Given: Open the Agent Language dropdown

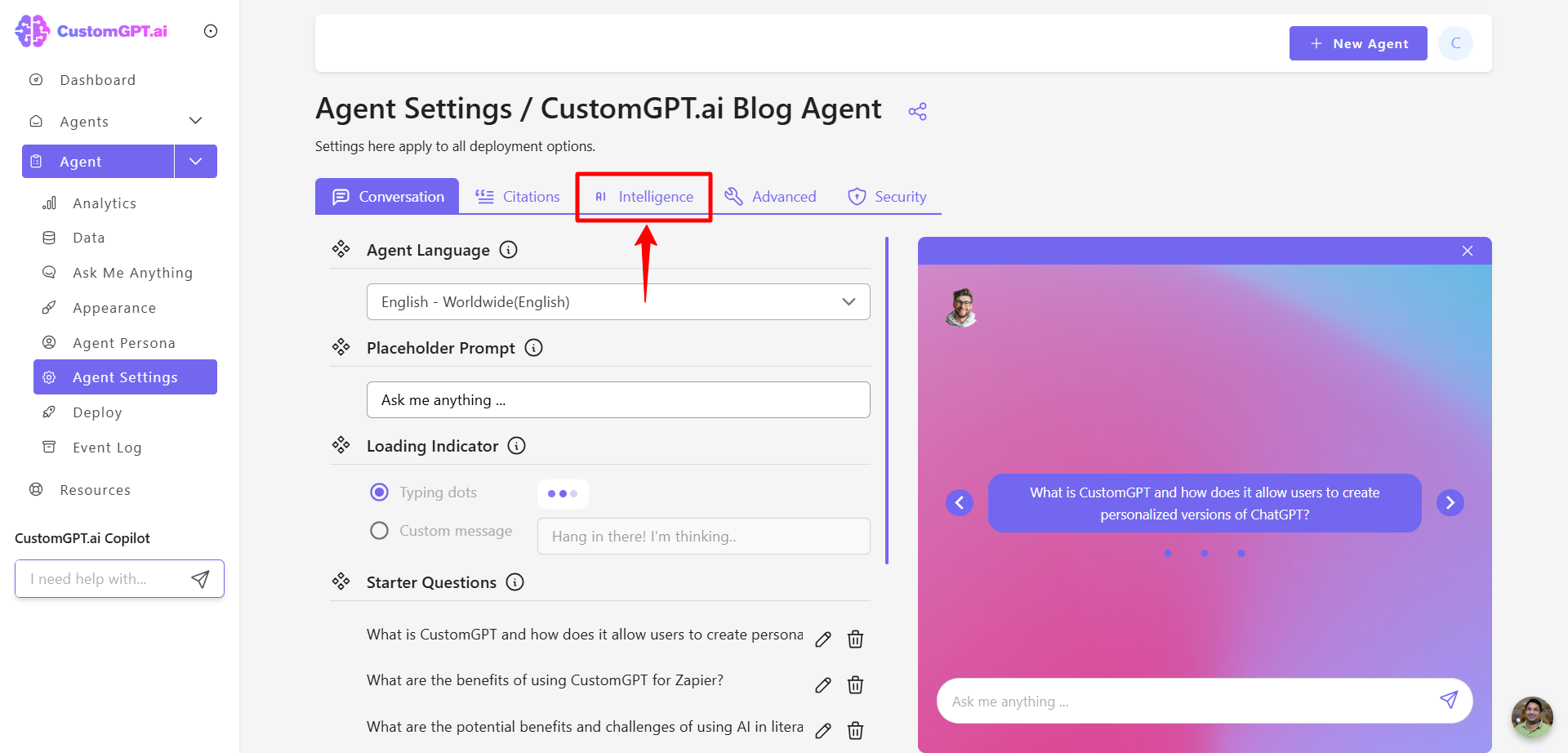Looking at the screenshot, I should click(618, 301).
